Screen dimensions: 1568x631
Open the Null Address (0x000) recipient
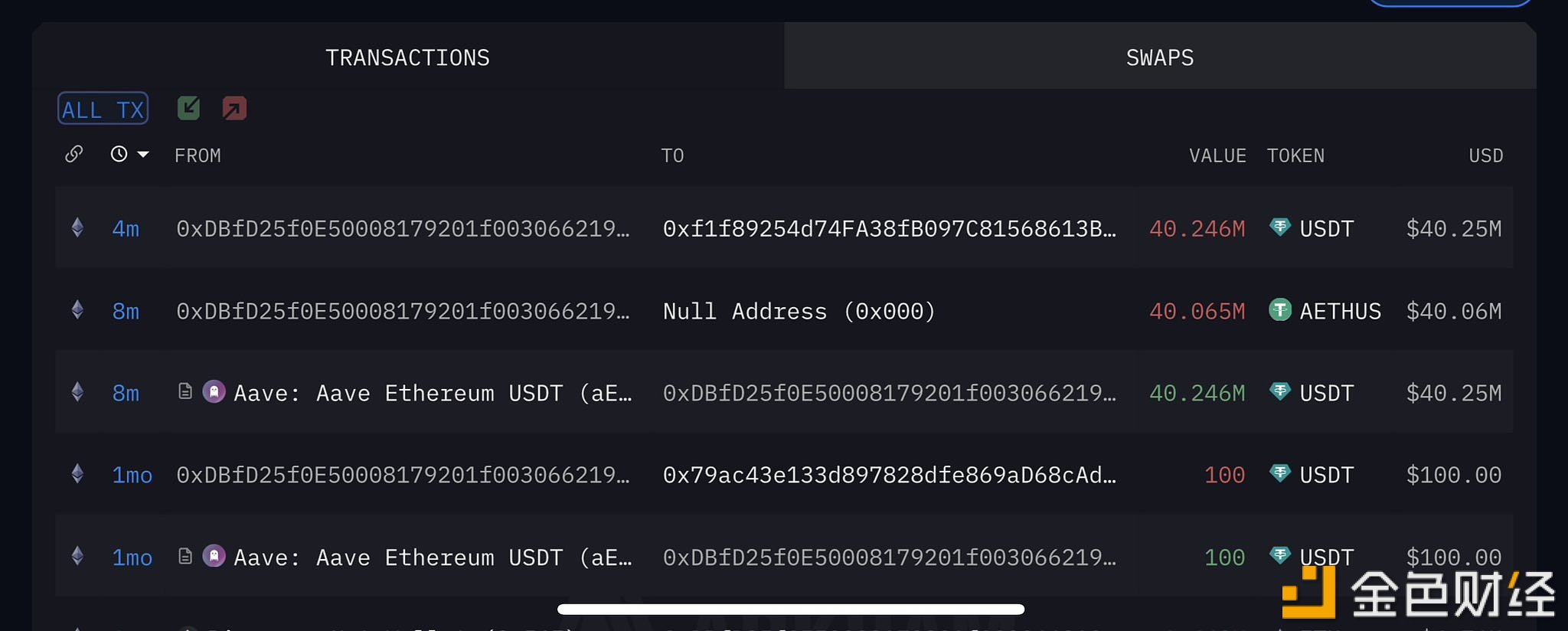799,311
